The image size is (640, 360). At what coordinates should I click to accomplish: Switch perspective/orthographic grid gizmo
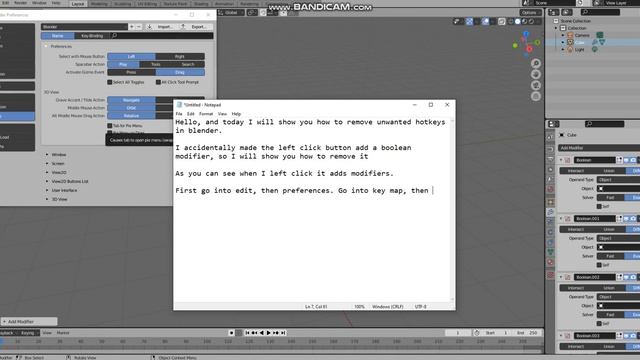pyautogui.click(x=536, y=96)
